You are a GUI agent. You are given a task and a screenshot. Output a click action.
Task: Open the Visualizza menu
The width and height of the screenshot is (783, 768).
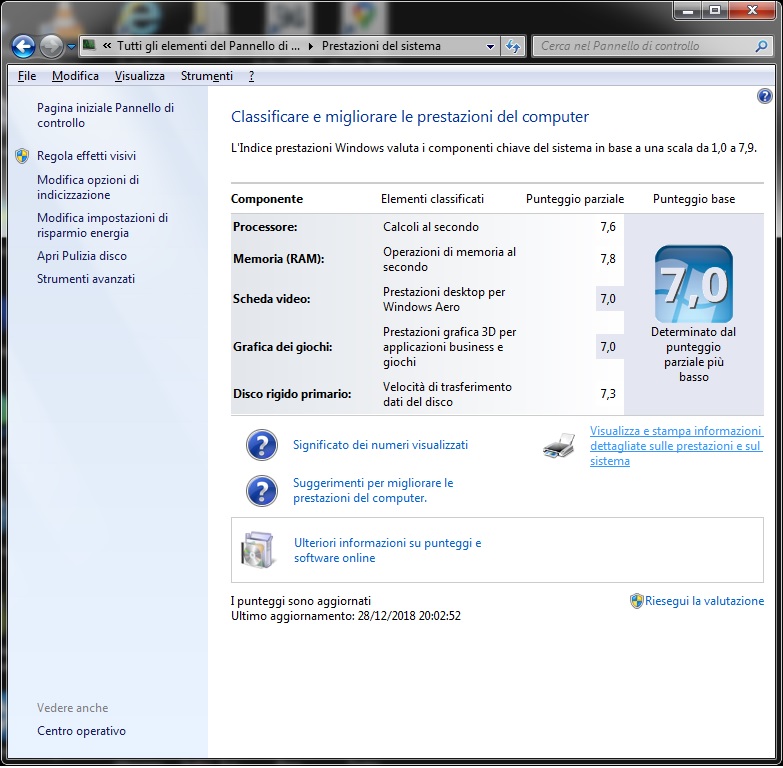point(139,76)
